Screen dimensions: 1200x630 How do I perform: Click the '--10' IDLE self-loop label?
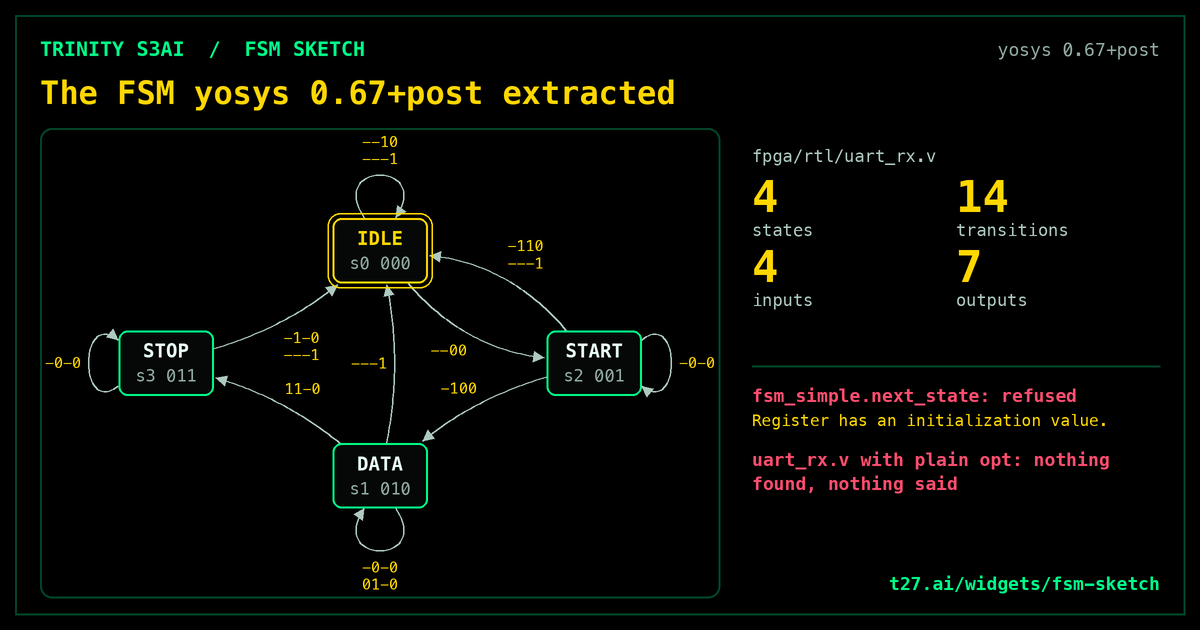coord(380,142)
